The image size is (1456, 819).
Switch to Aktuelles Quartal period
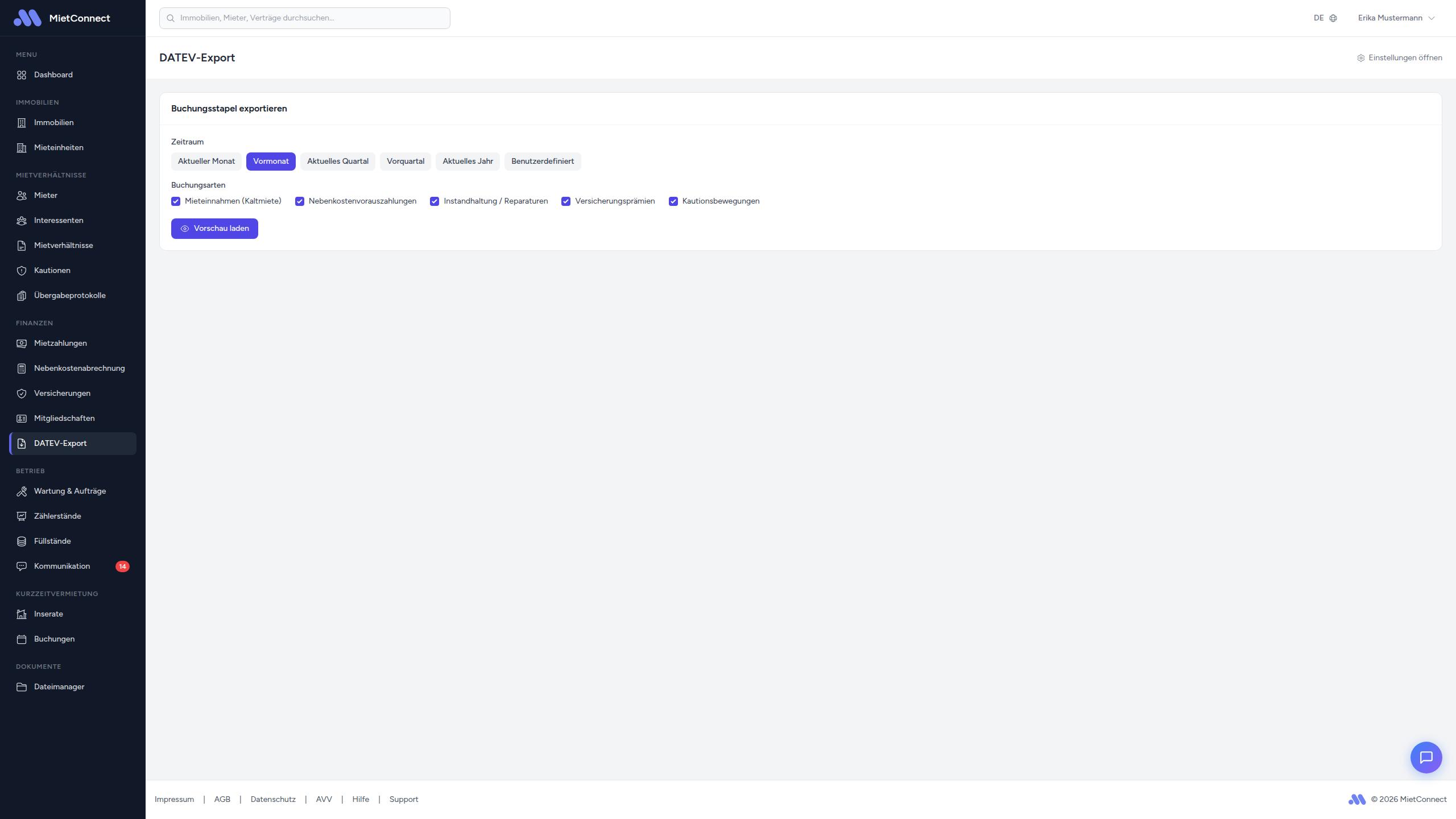337,161
